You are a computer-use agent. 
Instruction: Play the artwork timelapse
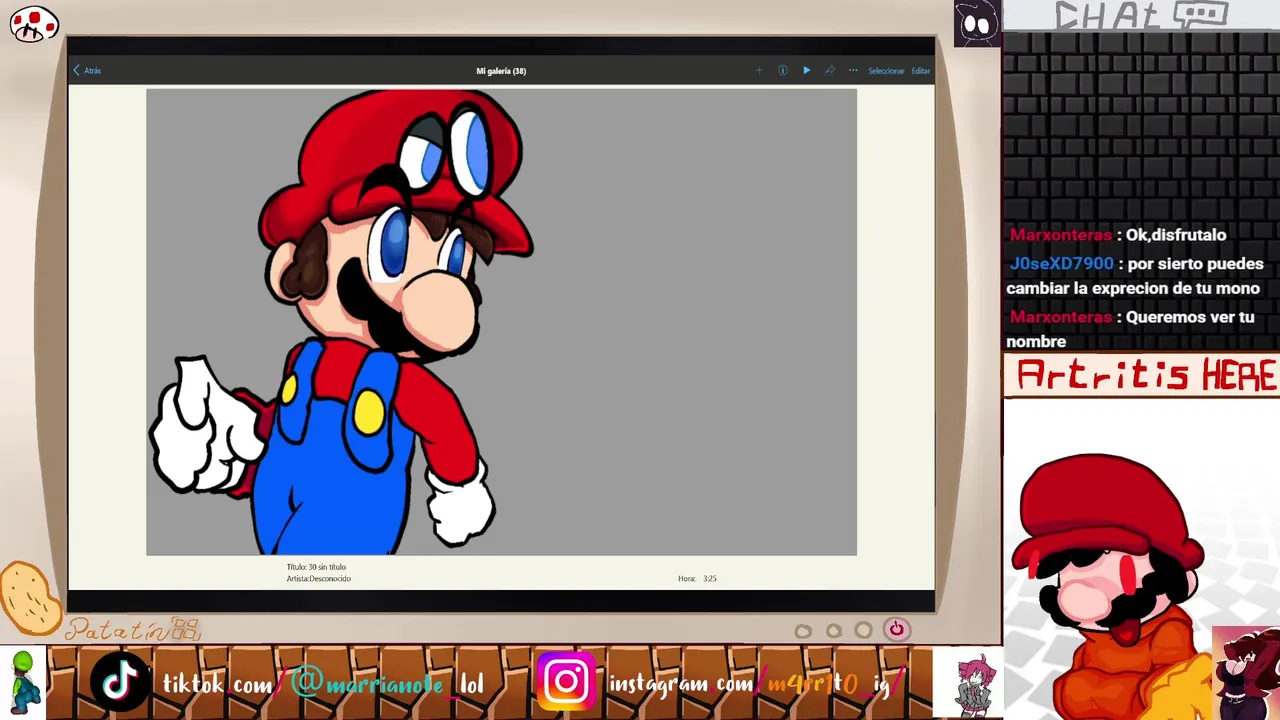click(806, 71)
